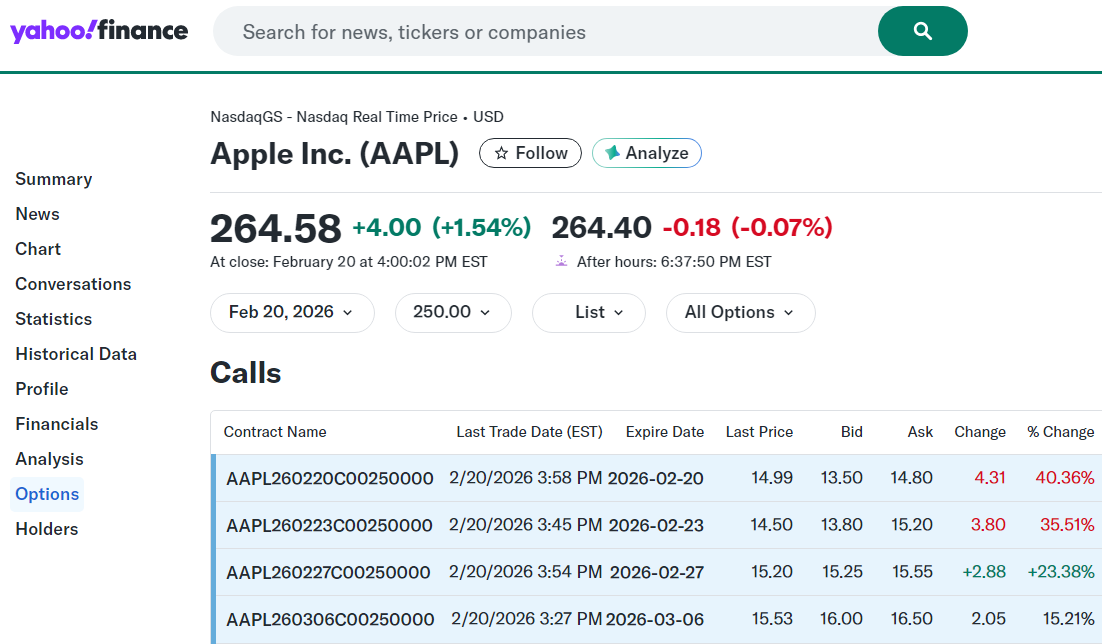Image resolution: width=1102 pixels, height=644 pixels.
Task: Switch to the Summary tab
Action: 53,178
